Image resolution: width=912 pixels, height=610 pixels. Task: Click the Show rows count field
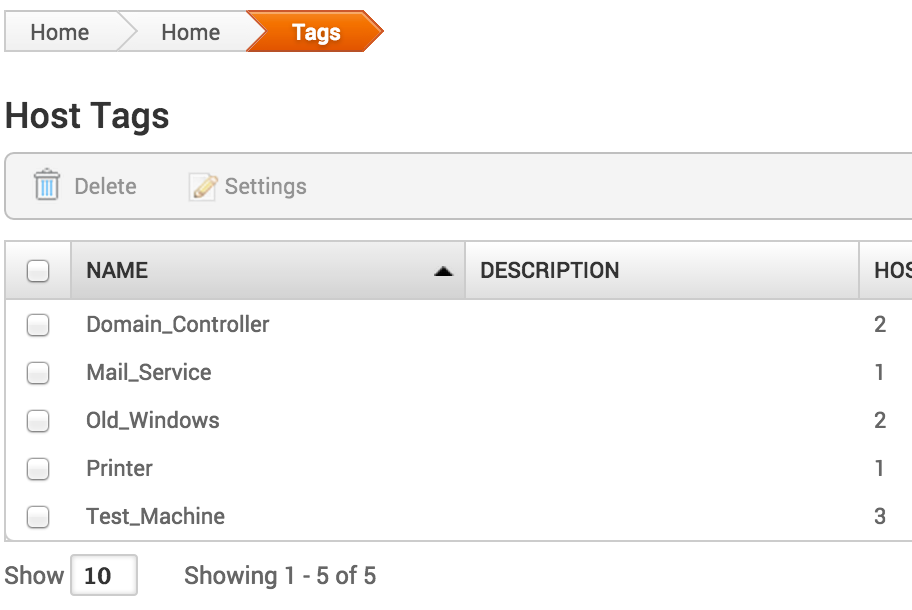pyautogui.click(x=103, y=576)
